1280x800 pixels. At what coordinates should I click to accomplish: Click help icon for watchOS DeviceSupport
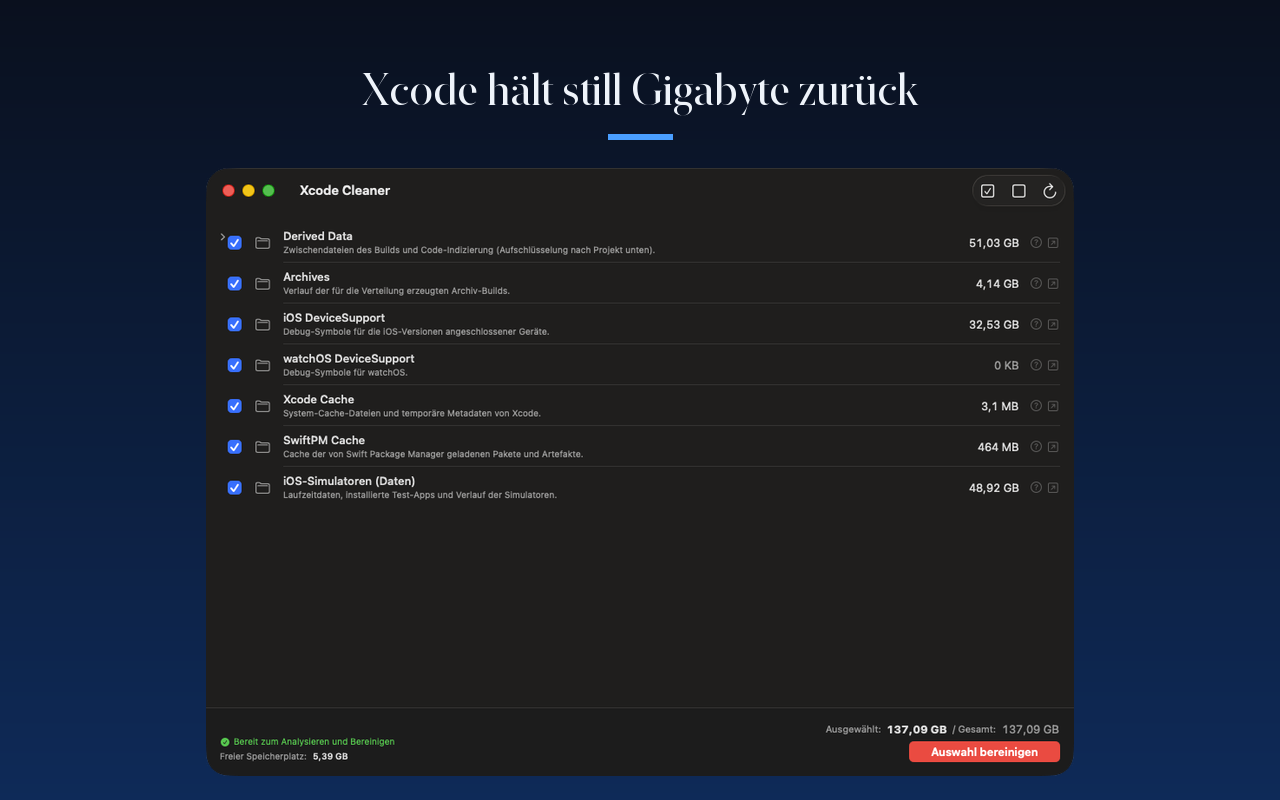point(1036,365)
